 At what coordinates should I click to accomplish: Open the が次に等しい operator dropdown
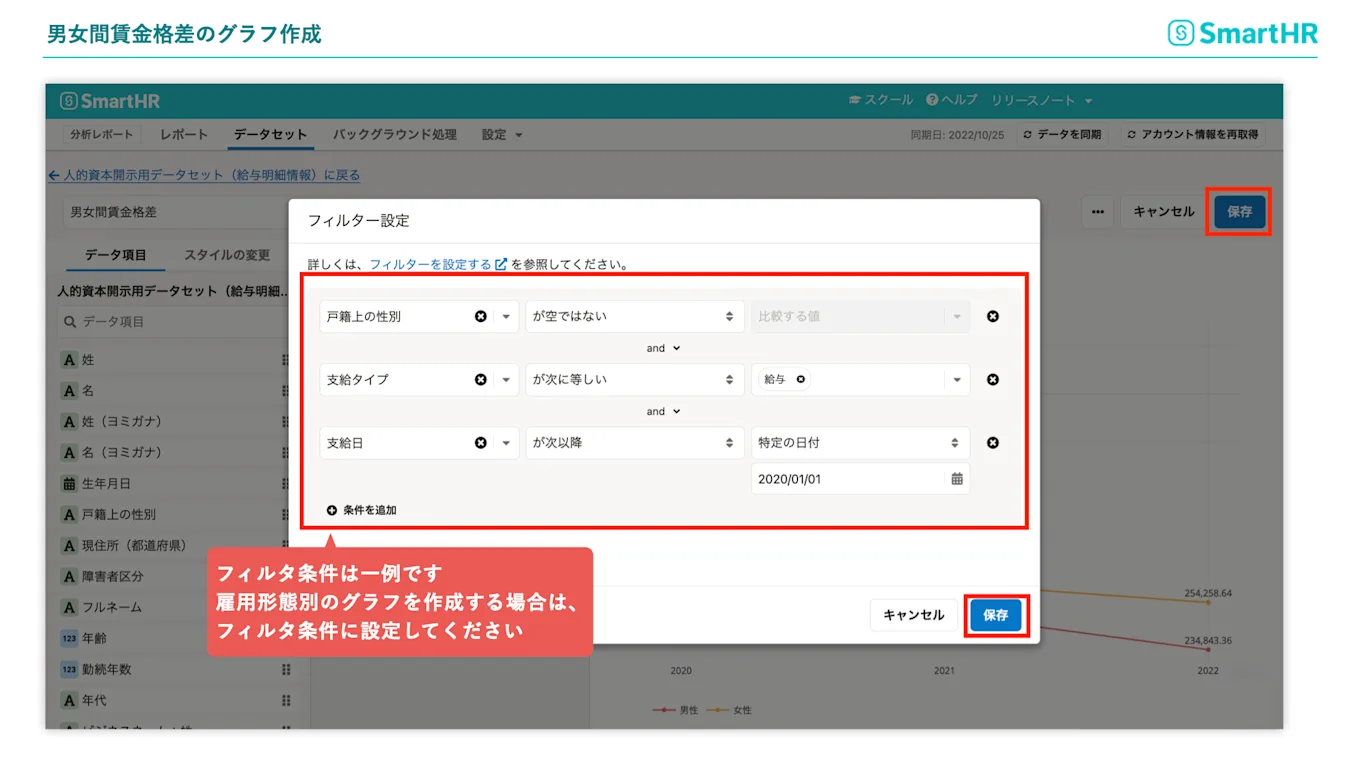[635, 379]
